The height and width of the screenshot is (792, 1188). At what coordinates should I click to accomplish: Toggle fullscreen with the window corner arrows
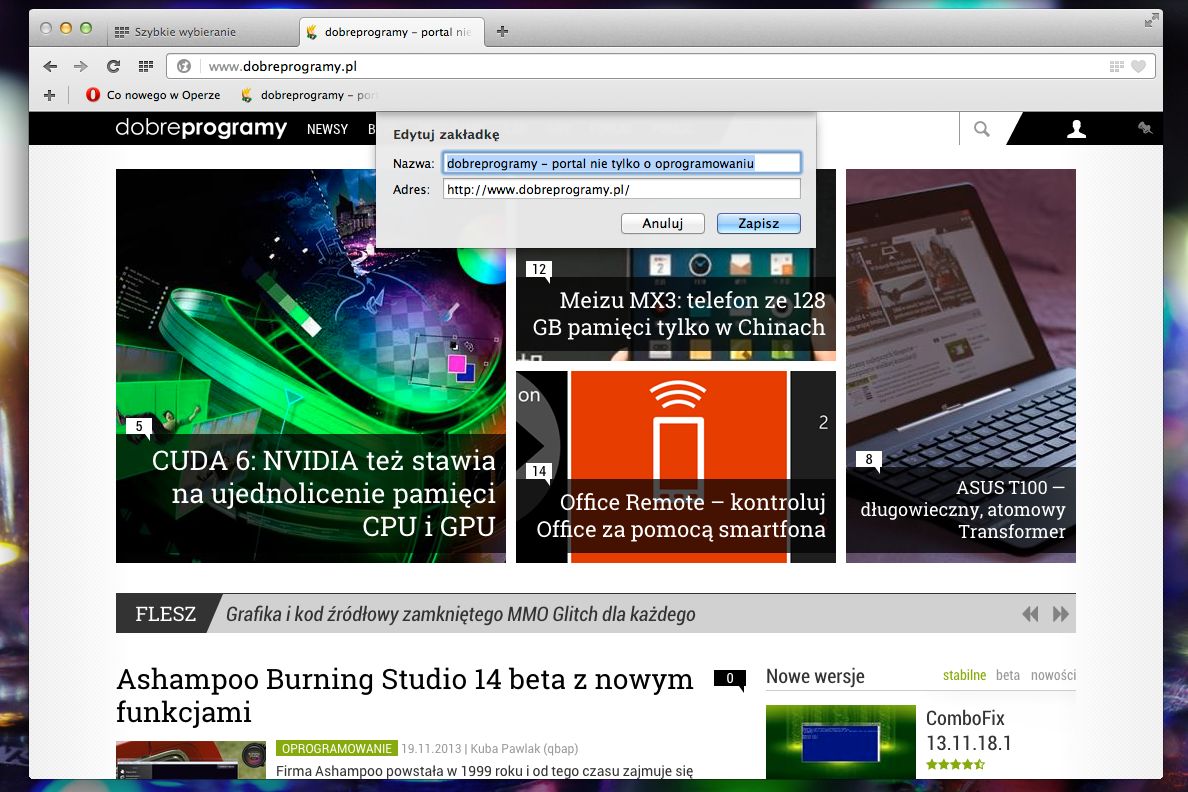click(1151, 20)
